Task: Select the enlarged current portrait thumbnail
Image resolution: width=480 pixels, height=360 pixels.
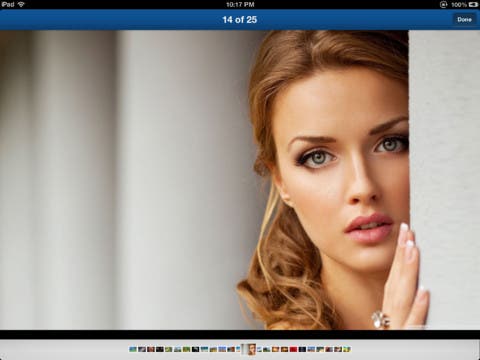Action: [x=249, y=349]
